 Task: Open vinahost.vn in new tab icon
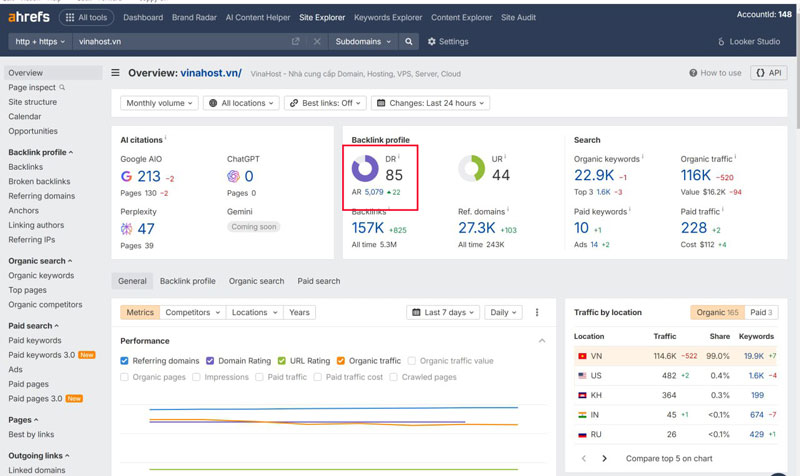[295, 41]
